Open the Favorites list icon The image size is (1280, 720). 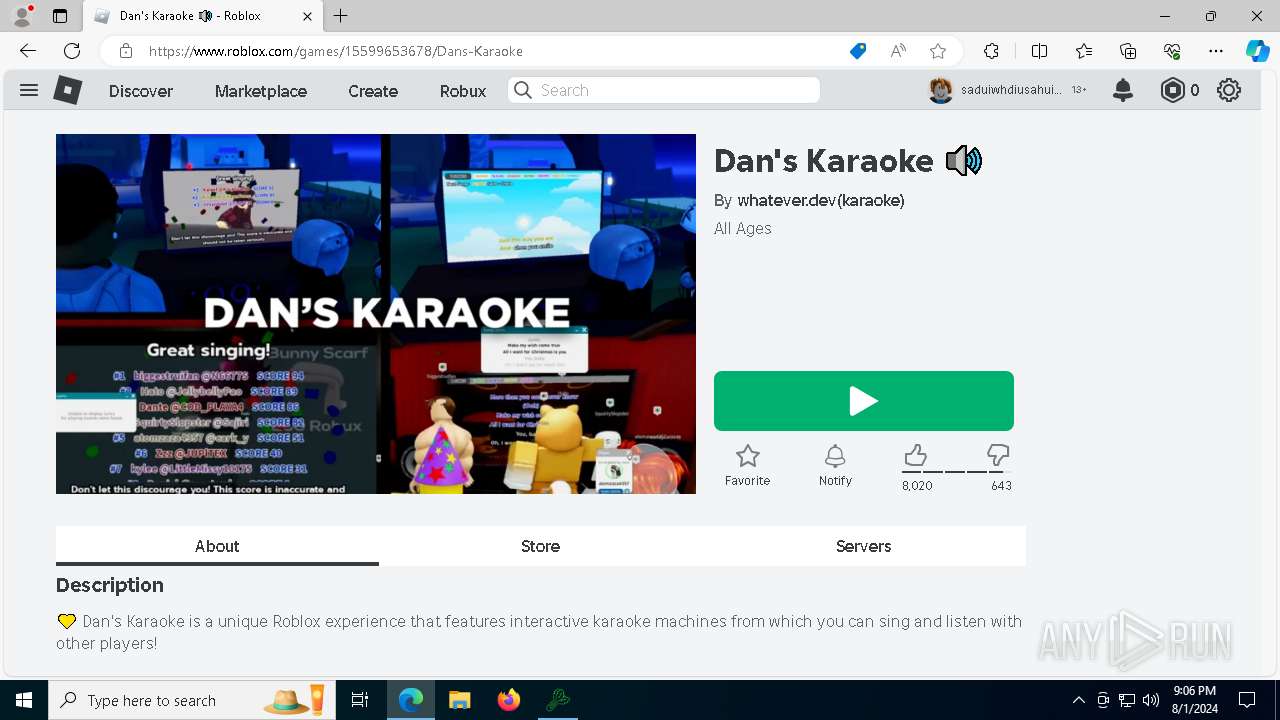(x=1084, y=51)
